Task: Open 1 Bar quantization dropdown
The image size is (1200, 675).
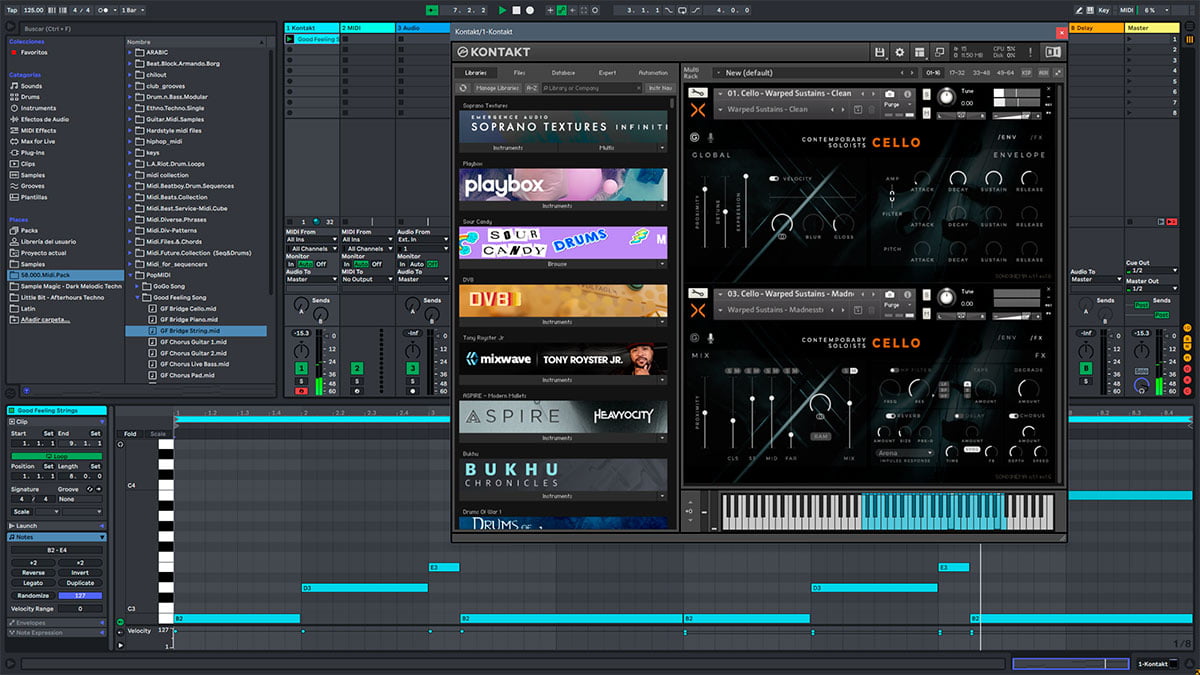Action: click(132, 10)
